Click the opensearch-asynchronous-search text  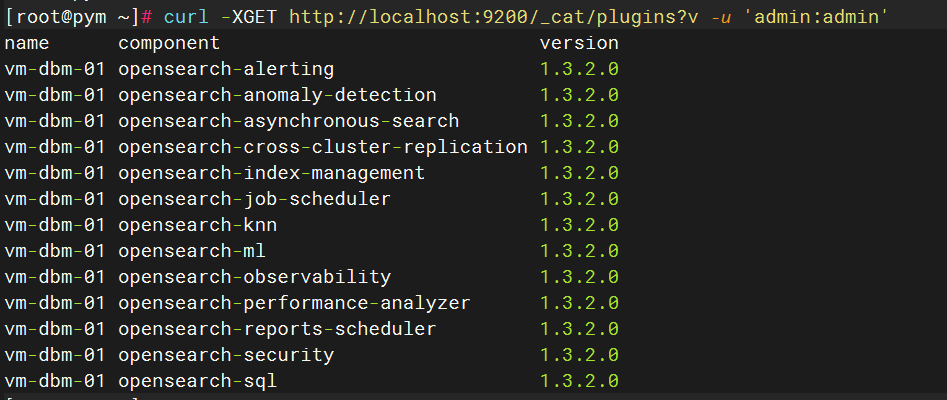(x=288, y=121)
